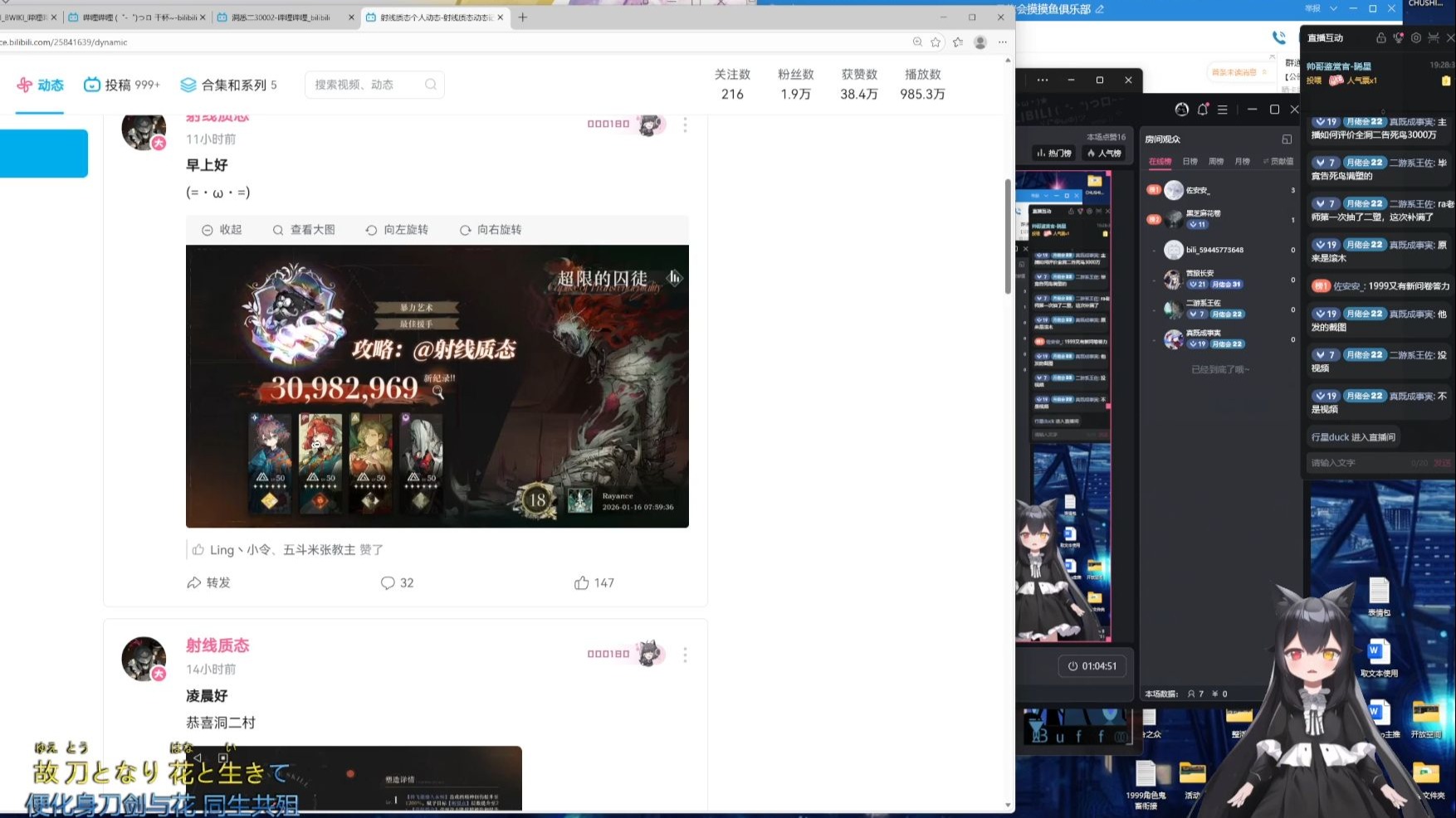Open the 射线质态 username on the 凌晨好 post

point(217,645)
